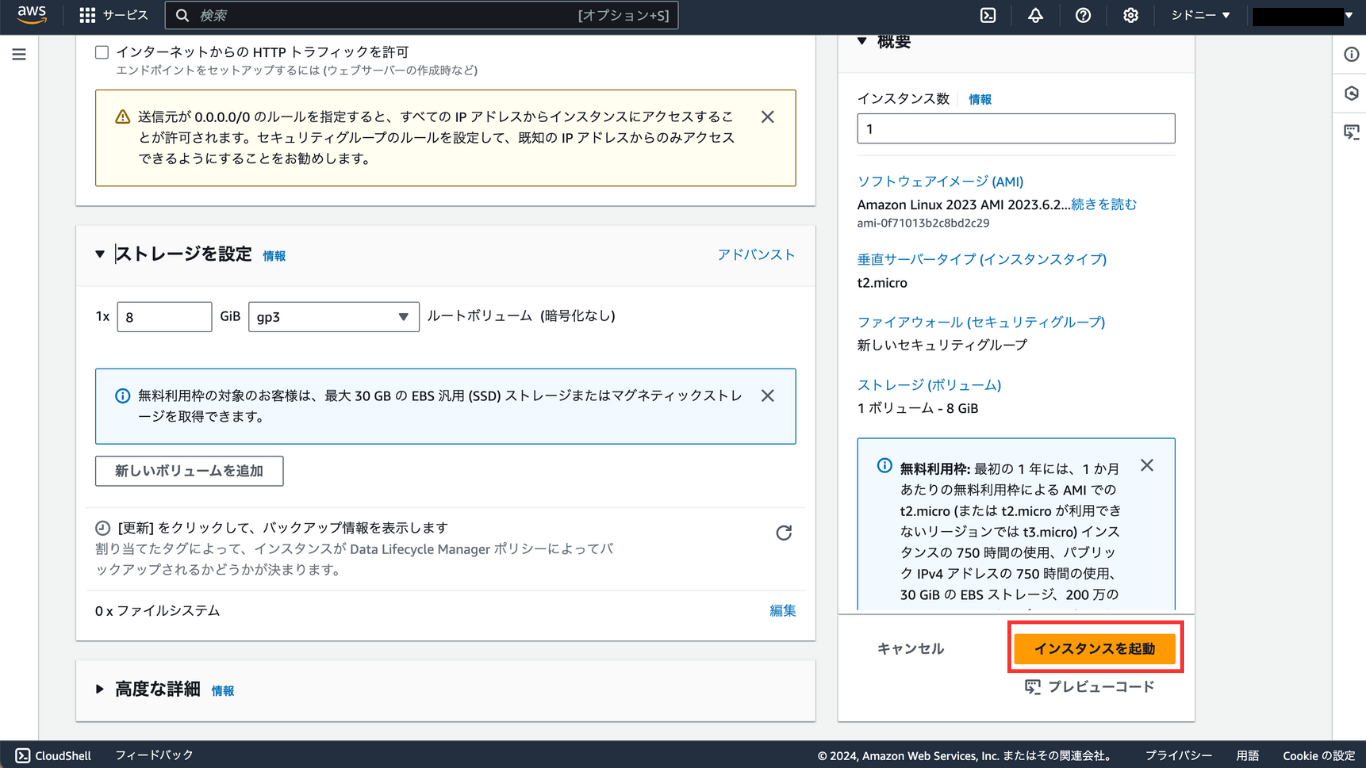This screenshot has width=1366, height=768.
Task: Open the help question mark icon
Action: [1083, 15]
